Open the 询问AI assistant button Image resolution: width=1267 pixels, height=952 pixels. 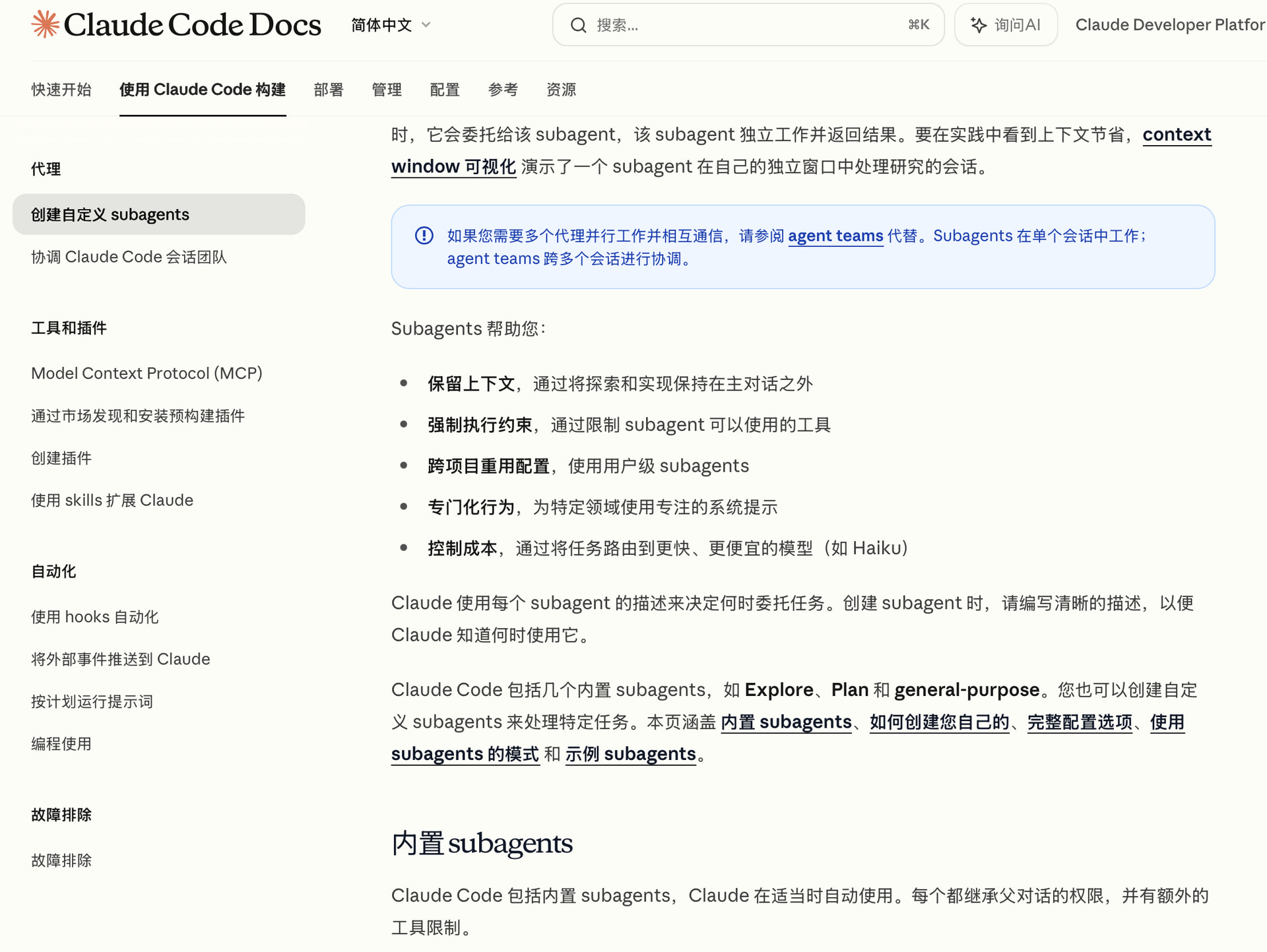coord(1006,25)
